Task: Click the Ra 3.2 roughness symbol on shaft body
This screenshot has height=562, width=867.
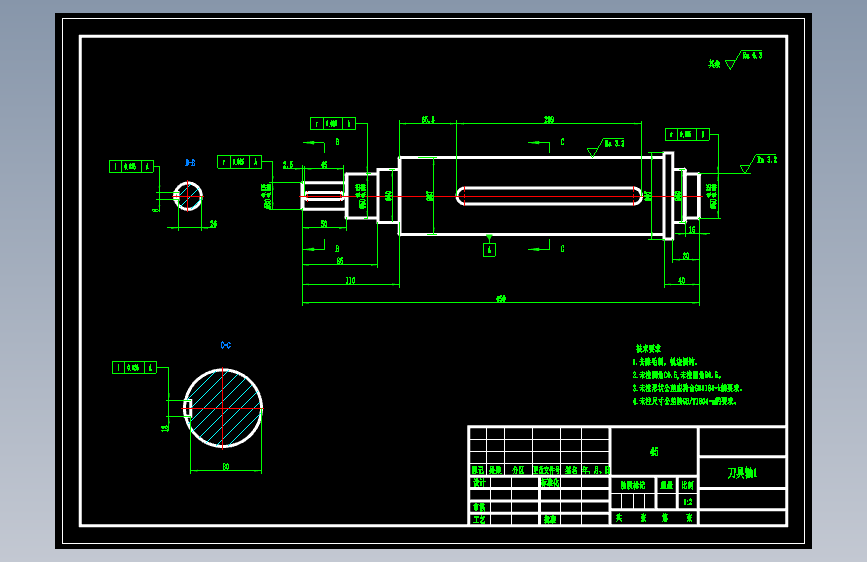Action: (x=606, y=147)
